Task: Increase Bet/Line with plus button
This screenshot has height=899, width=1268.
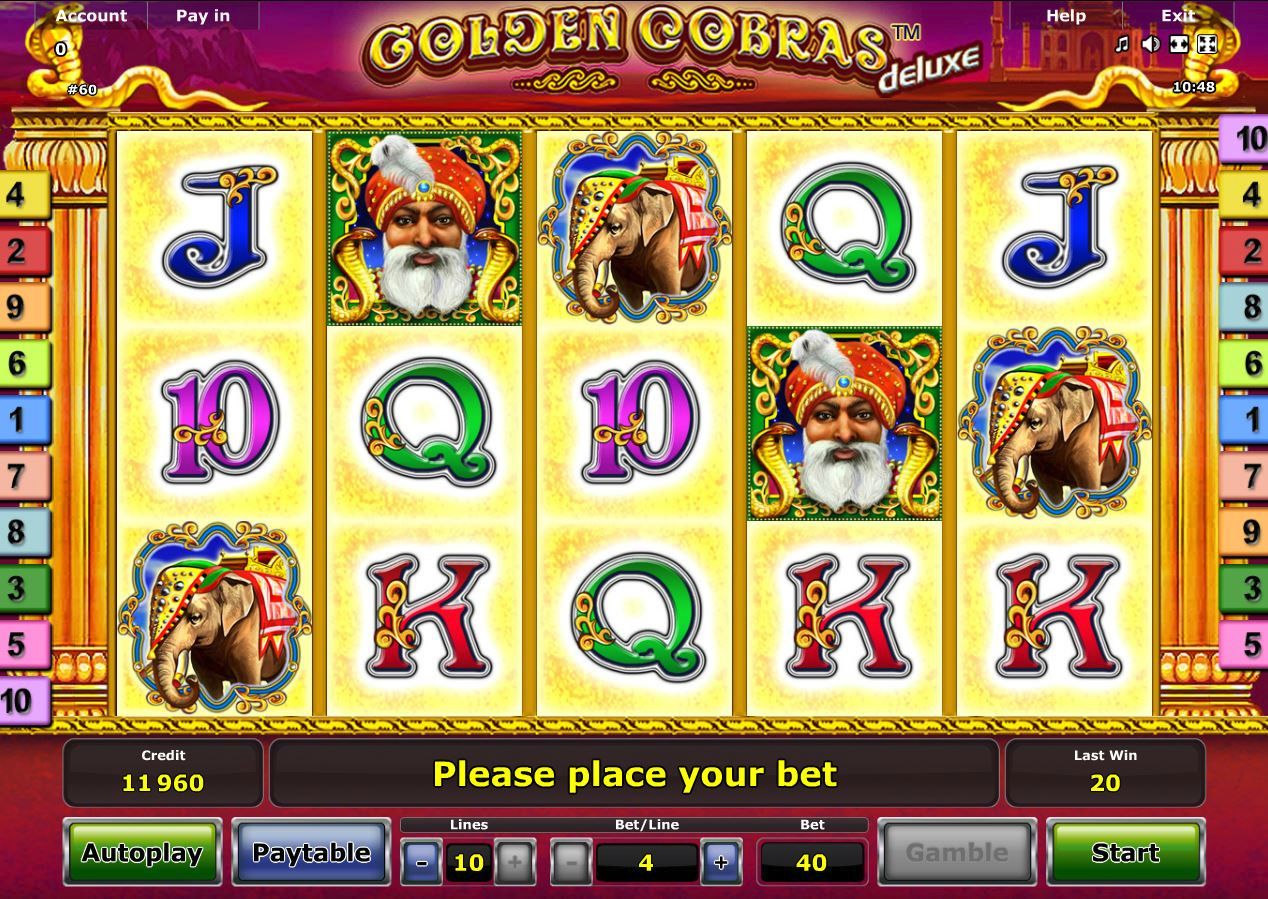Action: [721, 862]
